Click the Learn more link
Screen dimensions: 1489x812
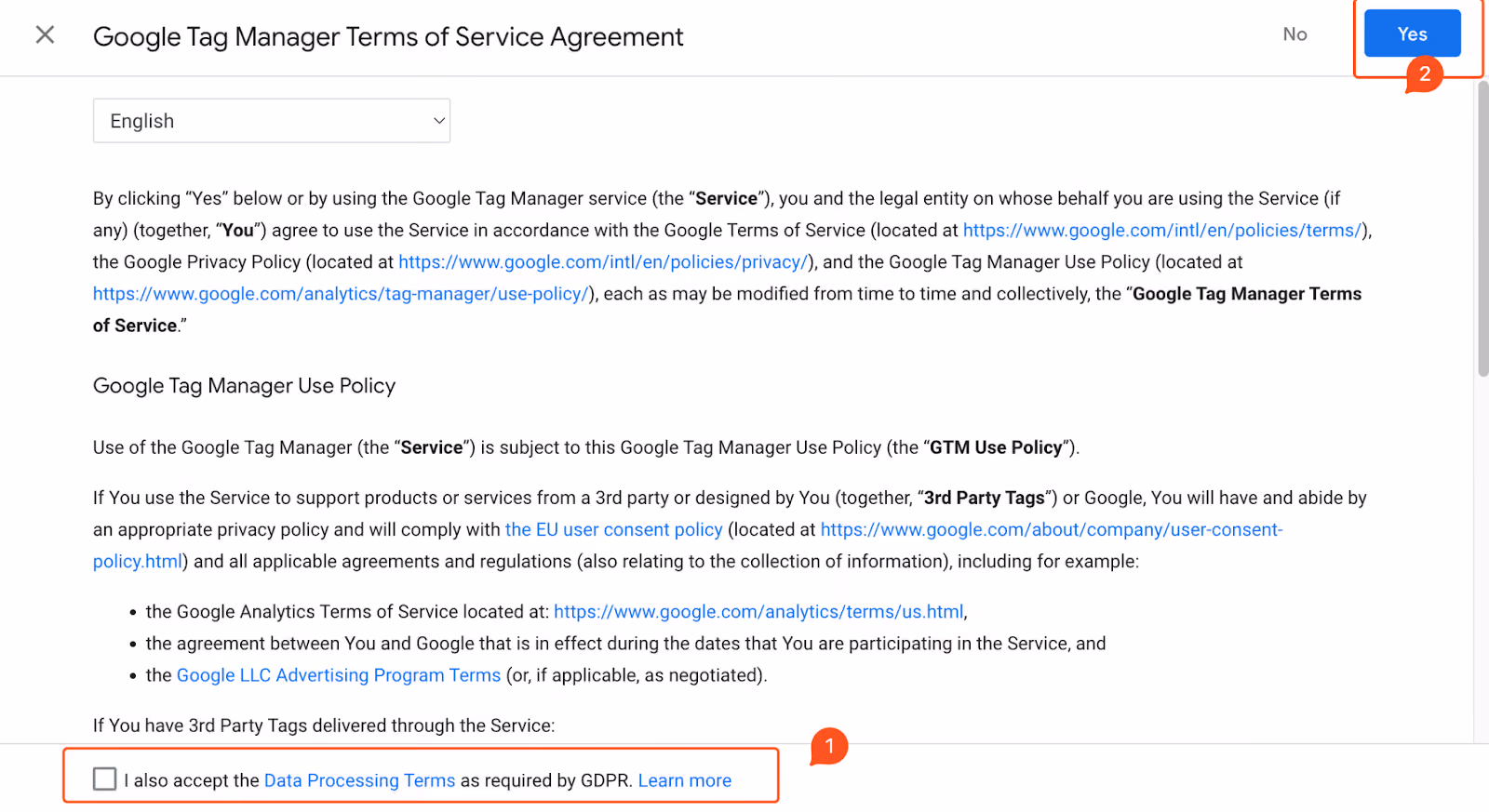pyautogui.click(x=685, y=780)
